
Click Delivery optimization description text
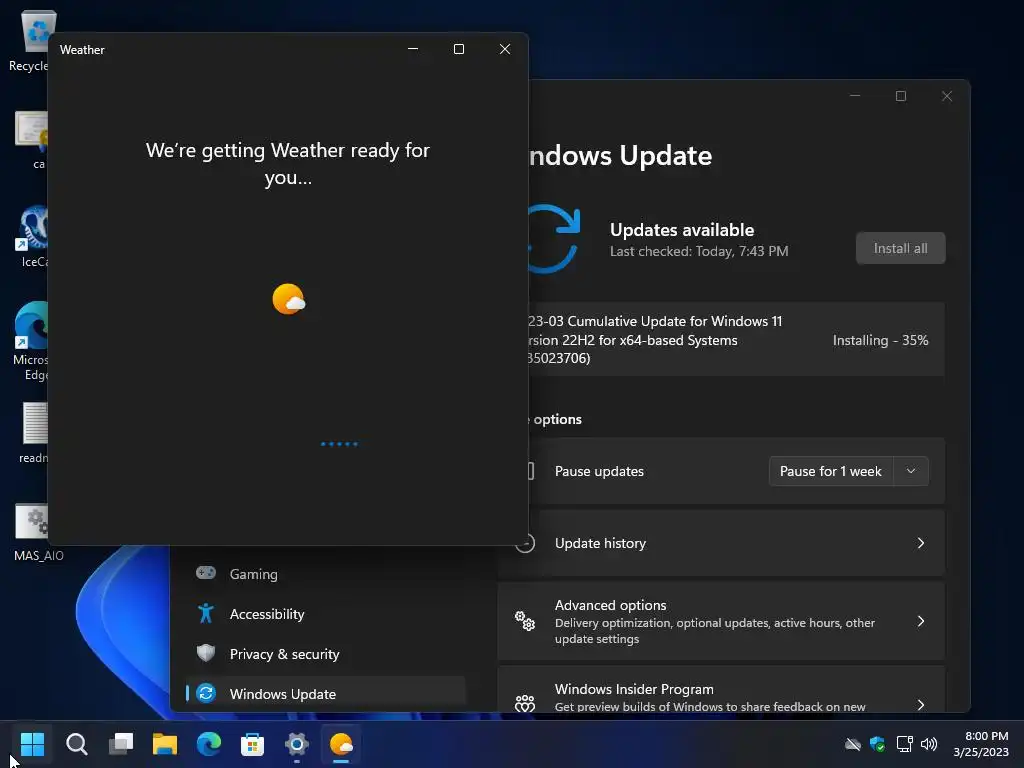click(714, 630)
